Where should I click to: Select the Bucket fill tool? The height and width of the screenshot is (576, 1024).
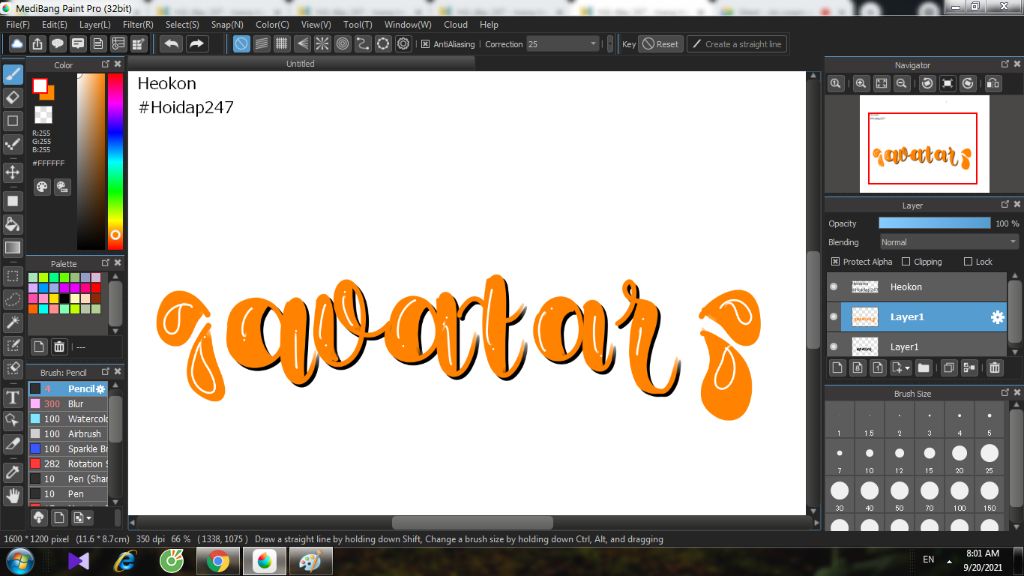pyautogui.click(x=12, y=225)
